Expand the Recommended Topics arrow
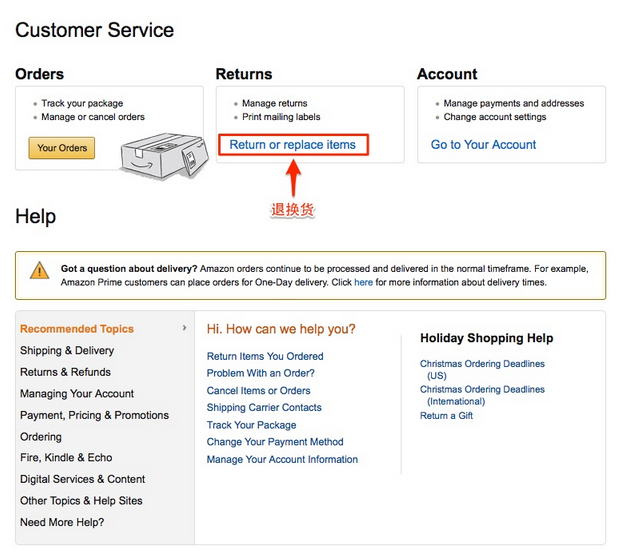The height and width of the screenshot is (552, 620). point(184,328)
